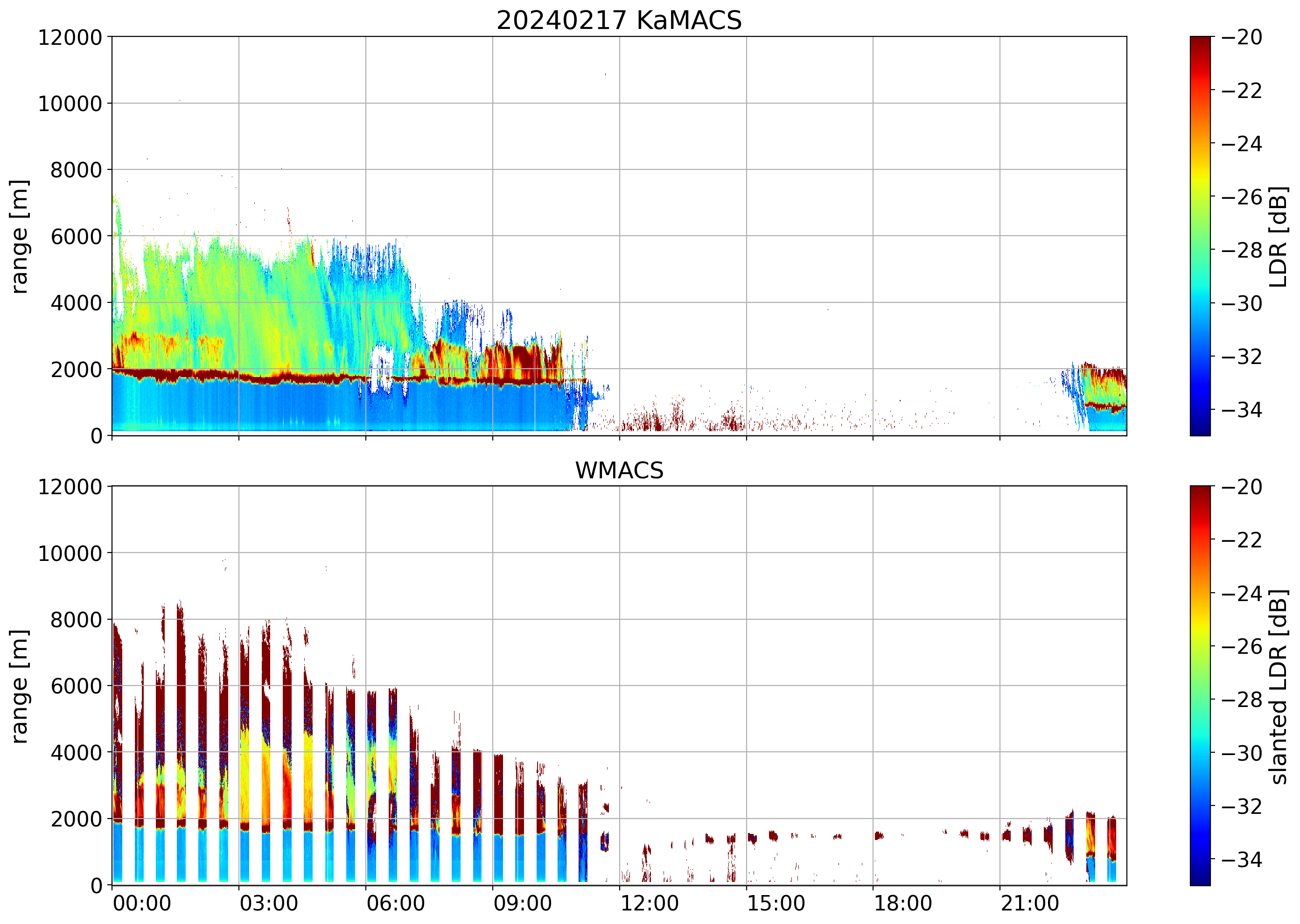Click the 2000 range tick on KaMACS plot
Viewport: 1300px width, 924px height.
pyautogui.click(x=76, y=370)
